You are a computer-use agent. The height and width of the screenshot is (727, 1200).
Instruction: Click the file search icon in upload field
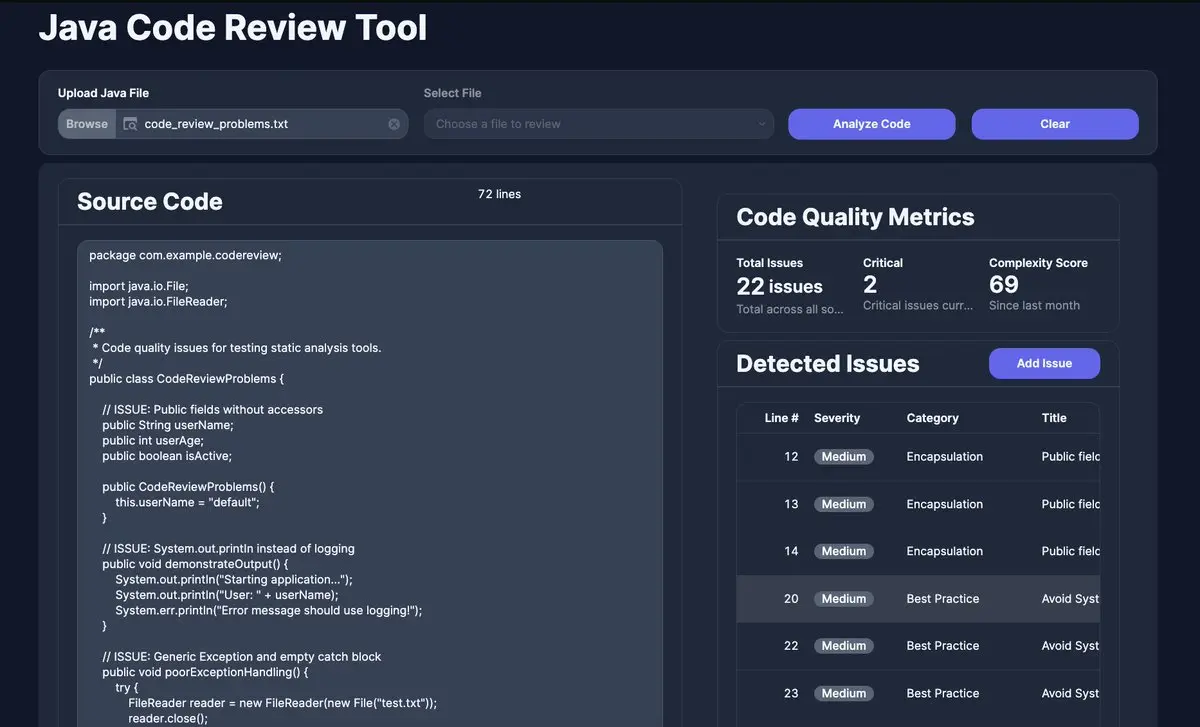[x=130, y=124]
